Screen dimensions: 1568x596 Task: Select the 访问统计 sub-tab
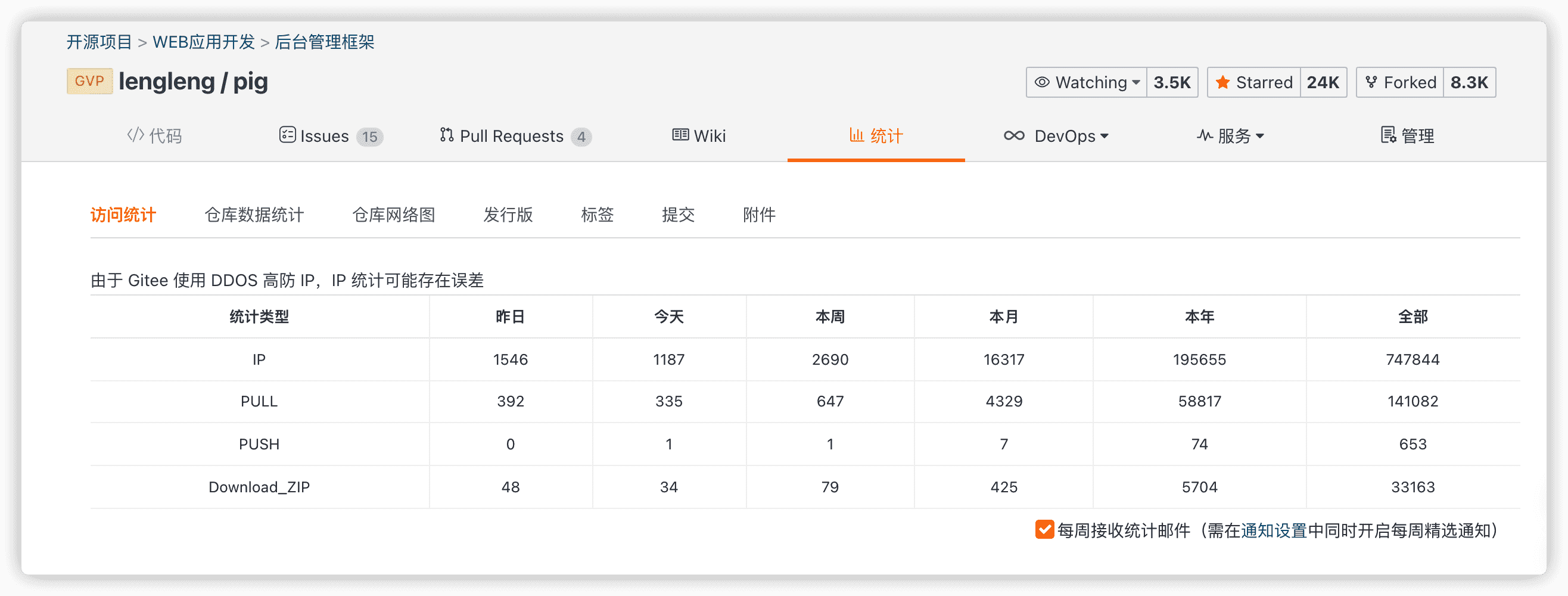click(x=123, y=215)
